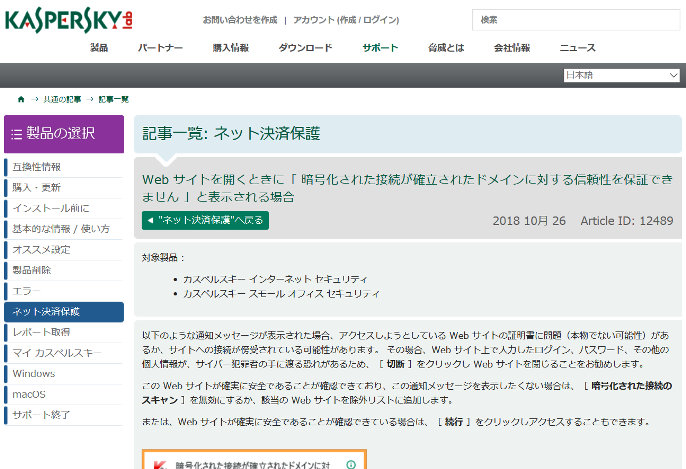Click the アカウント (作成 / ログイン) link
Image resolution: width=686 pixels, height=469 pixels.
[x=346, y=20]
